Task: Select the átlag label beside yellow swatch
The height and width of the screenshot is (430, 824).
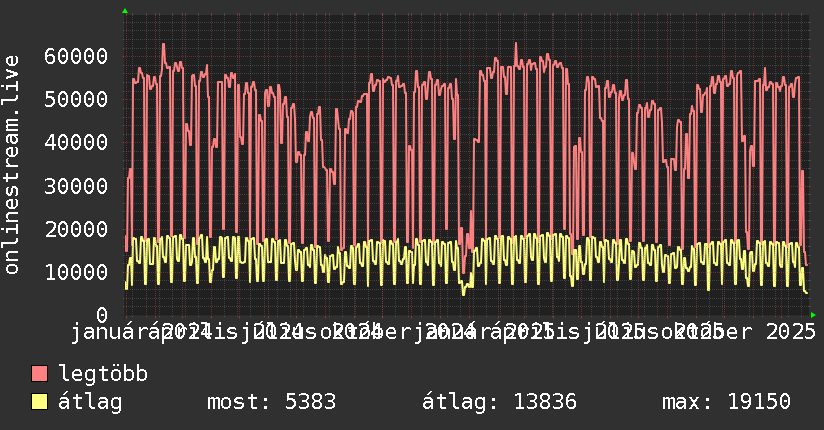Action: pos(91,402)
